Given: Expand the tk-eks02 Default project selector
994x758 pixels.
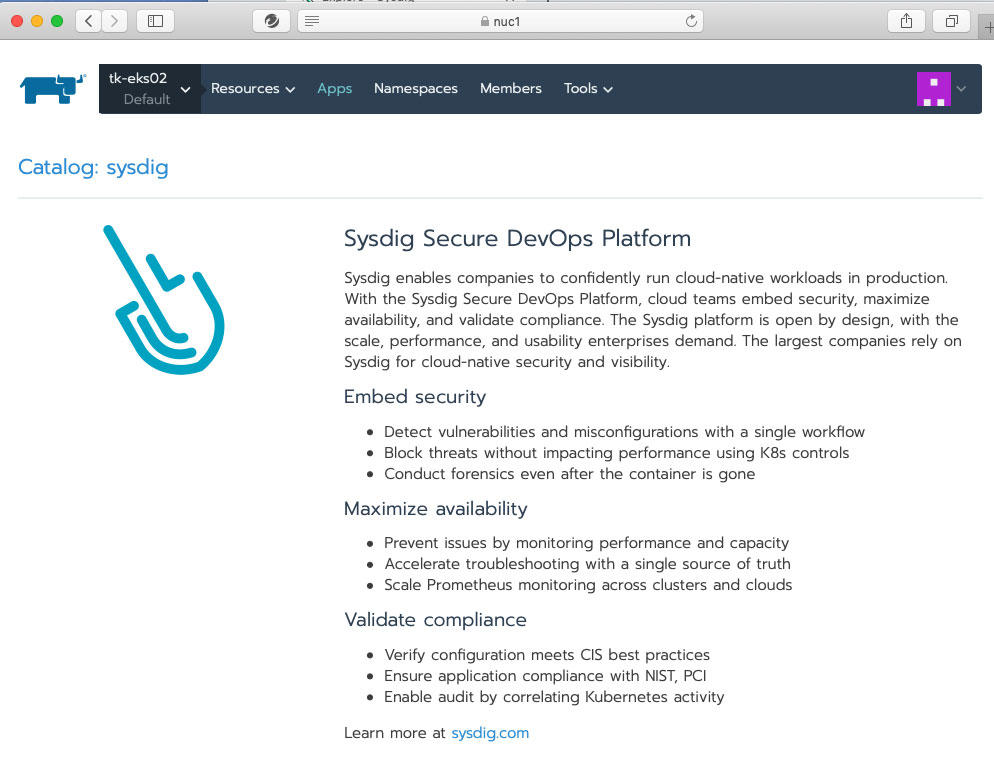Looking at the screenshot, I should tap(150, 89).
